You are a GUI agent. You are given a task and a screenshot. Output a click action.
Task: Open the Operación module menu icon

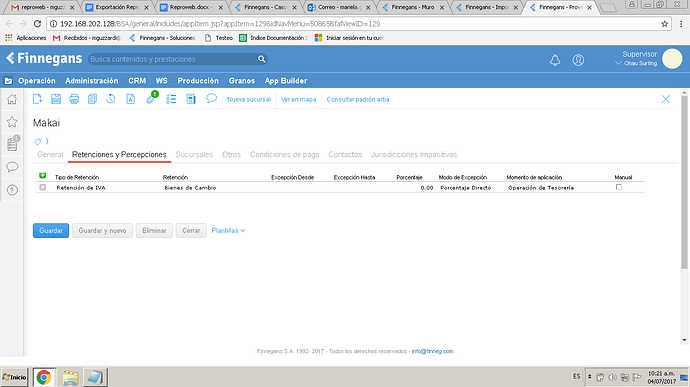click(8, 81)
